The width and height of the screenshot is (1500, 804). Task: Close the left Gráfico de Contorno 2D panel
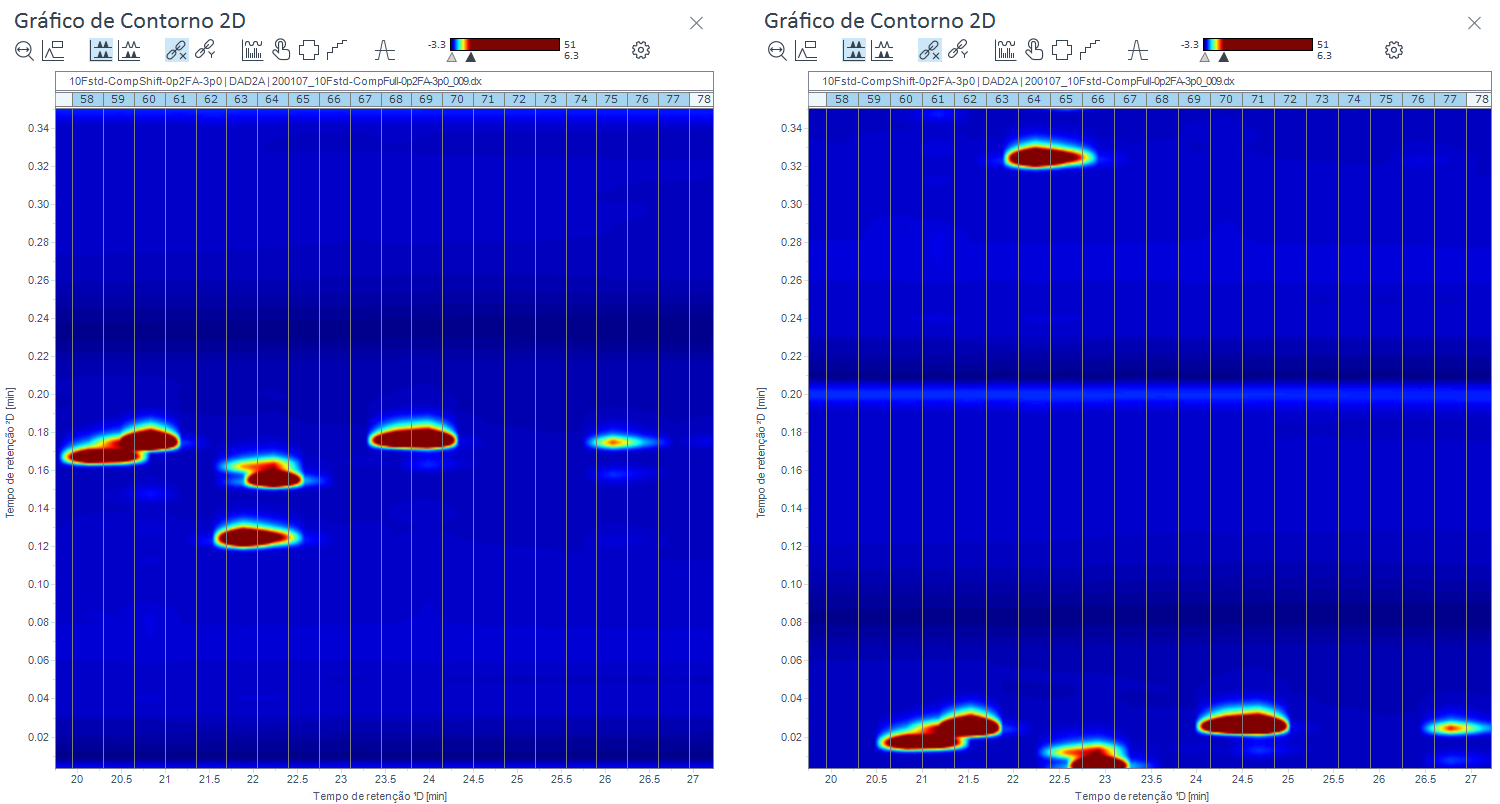(697, 22)
